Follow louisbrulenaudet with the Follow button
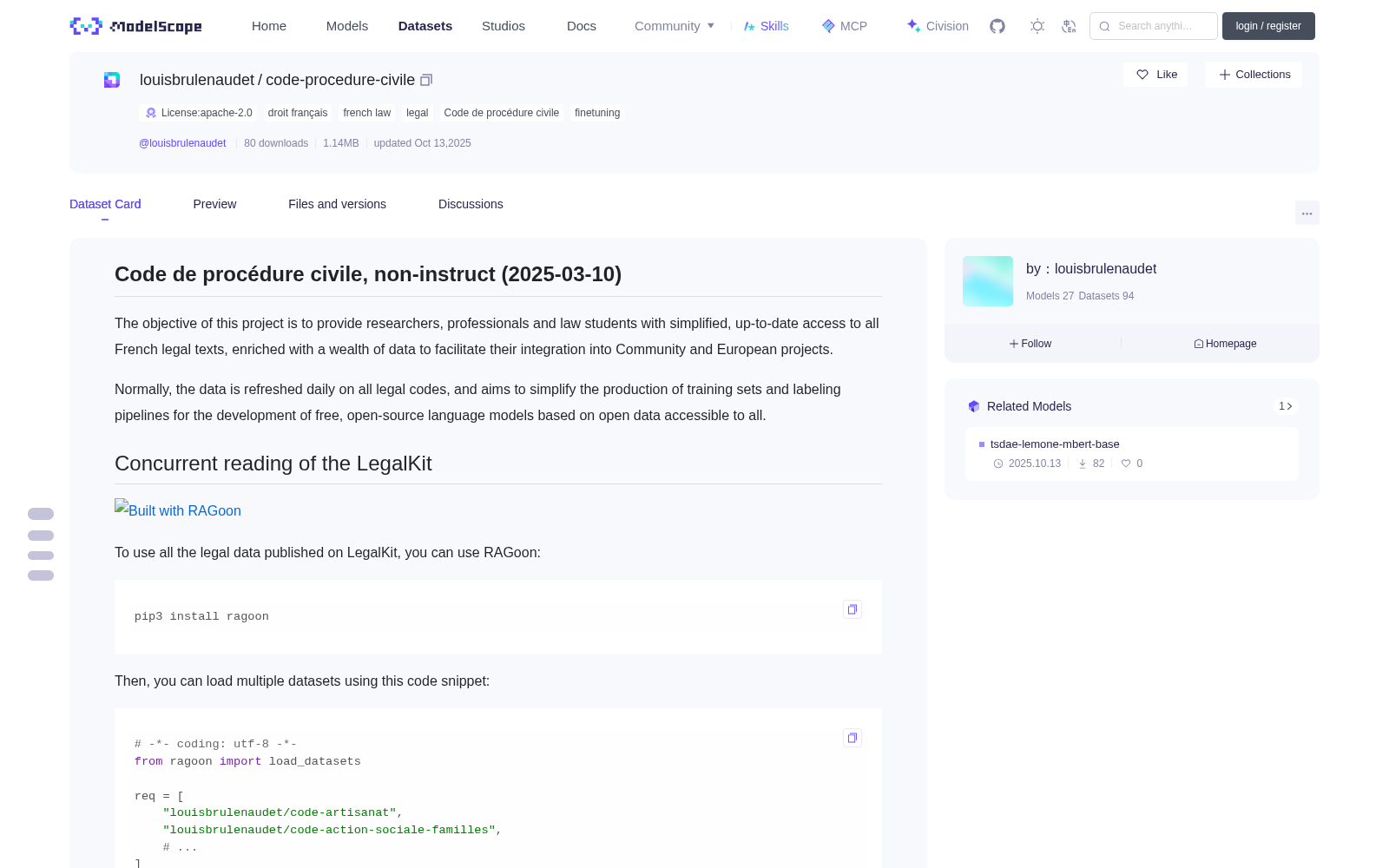This screenshot has height=868, width=1389. pyautogui.click(x=1030, y=344)
